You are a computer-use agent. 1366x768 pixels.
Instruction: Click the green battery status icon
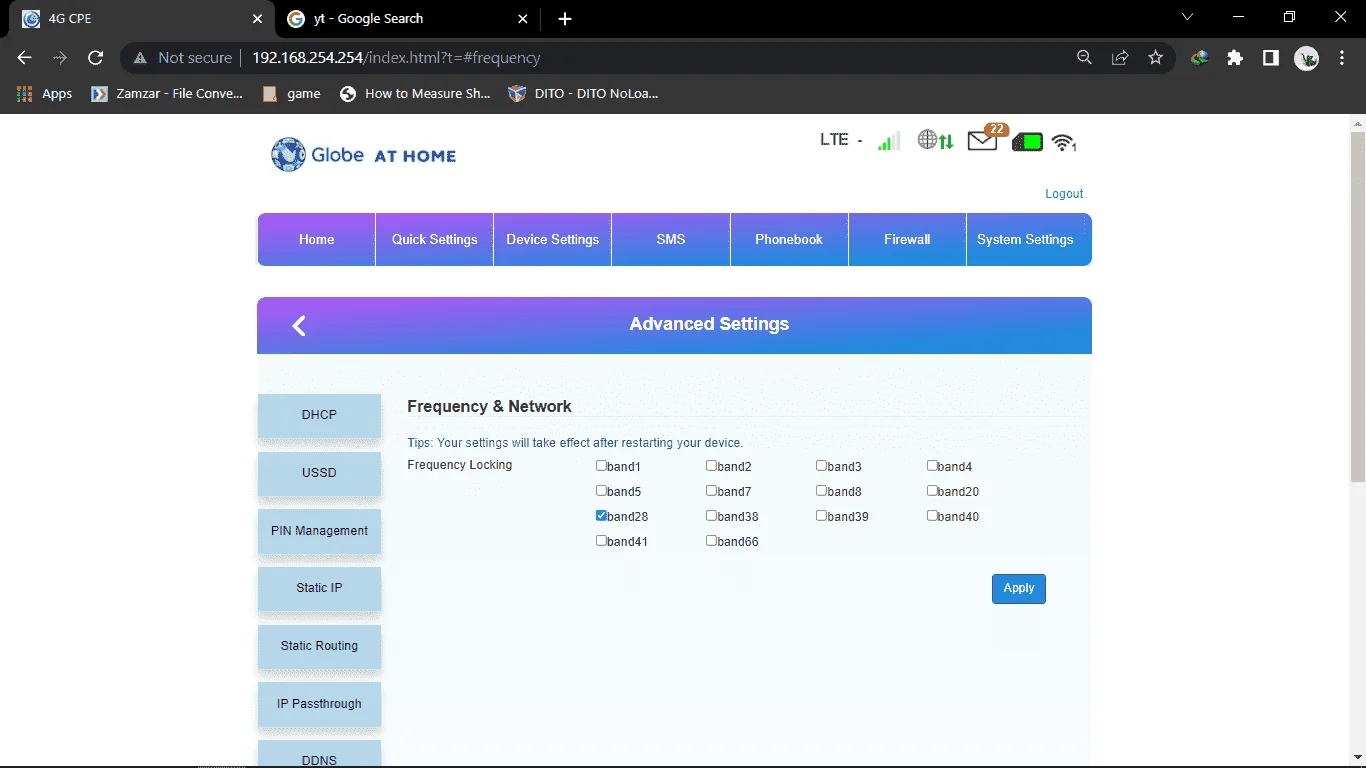click(1027, 142)
